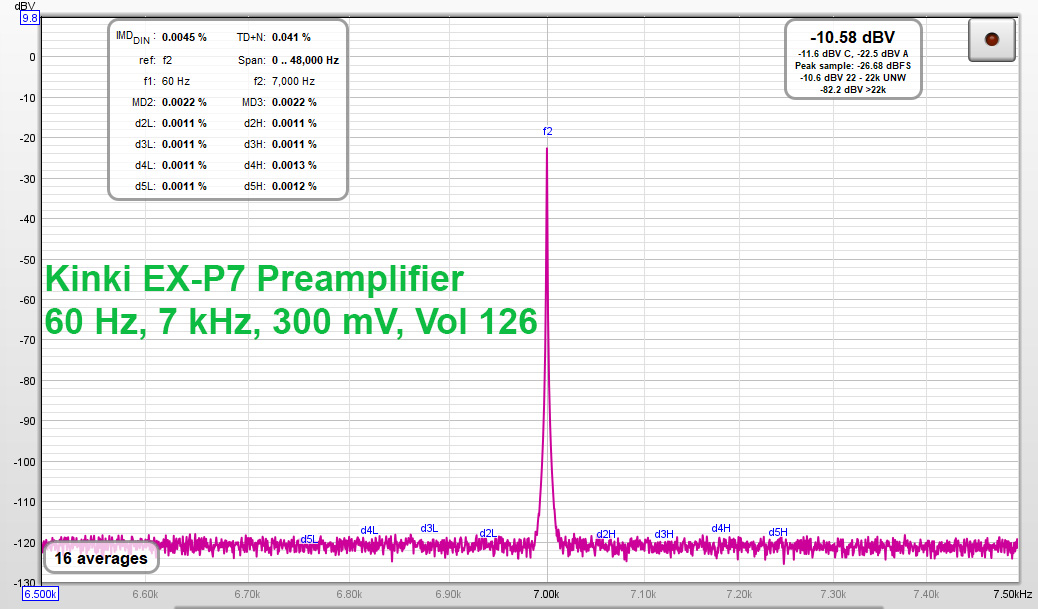Click the IMD DIN 0.0045 % value
The image size is (1038, 609).
(x=184, y=38)
